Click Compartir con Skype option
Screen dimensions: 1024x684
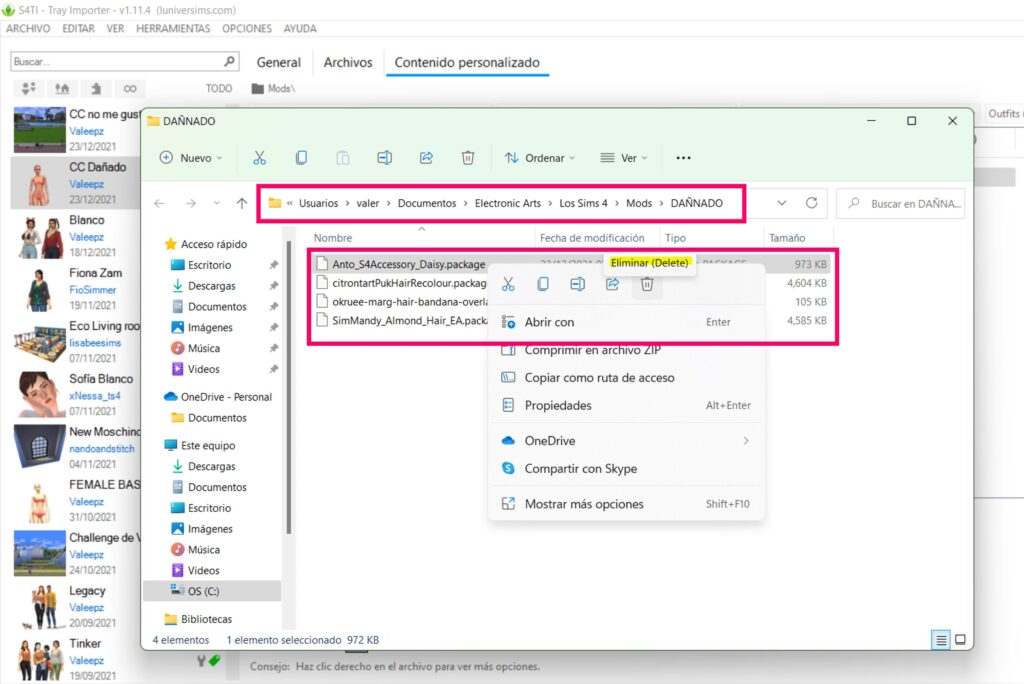click(626, 468)
